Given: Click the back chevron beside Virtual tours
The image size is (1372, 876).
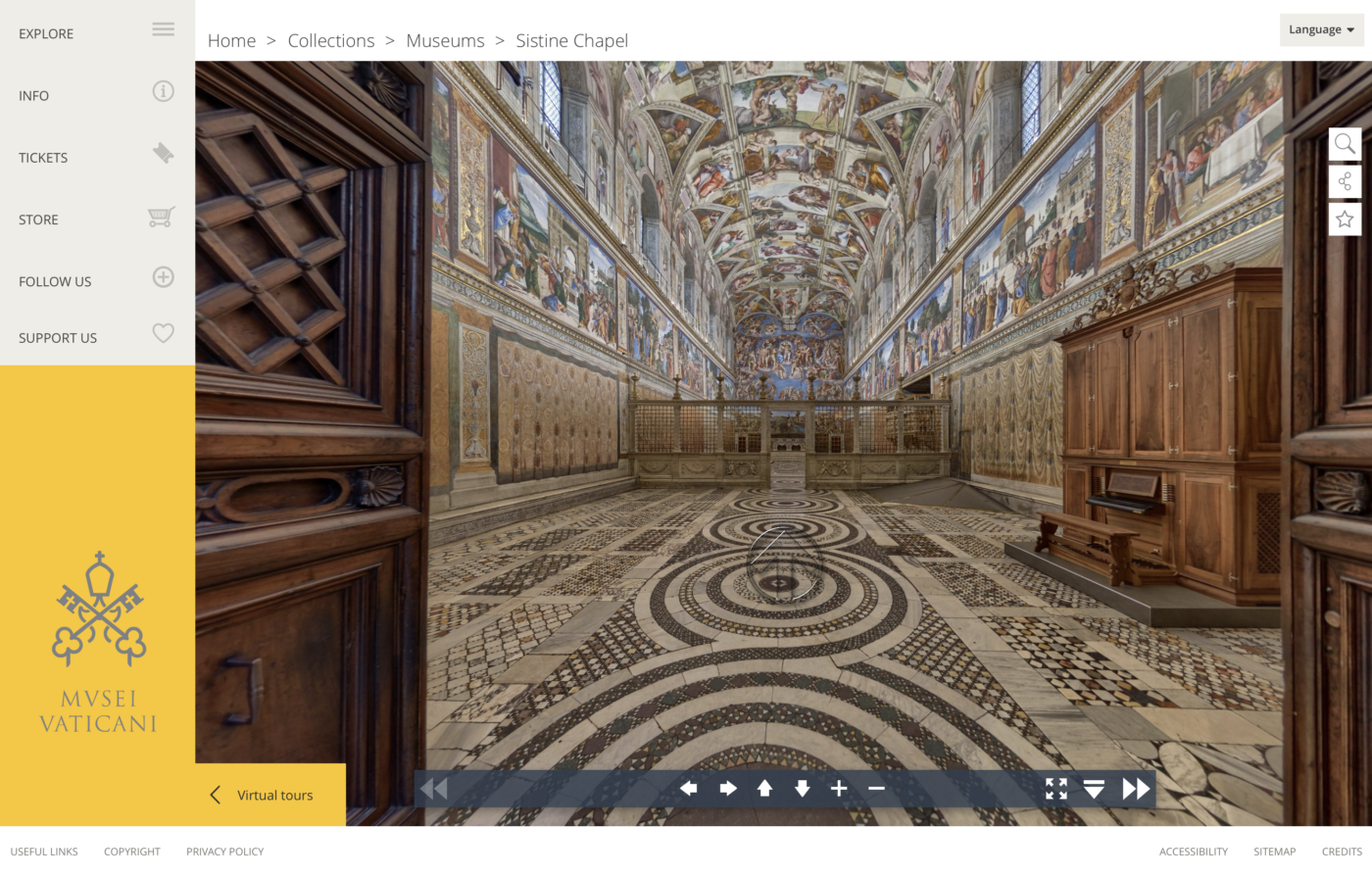Looking at the screenshot, I should [x=215, y=795].
